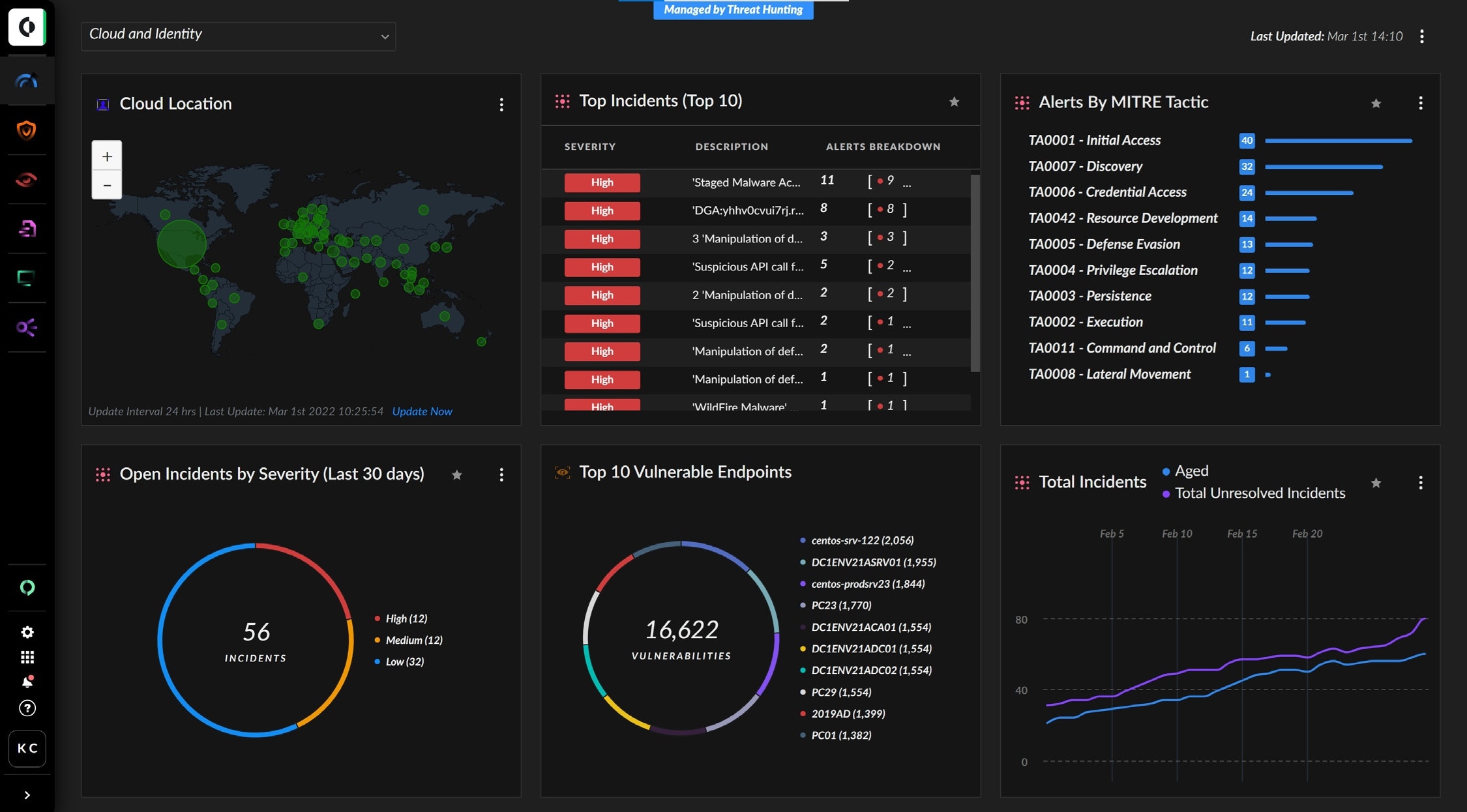Click the green monitor sidebar icon
The width and height of the screenshot is (1467, 812).
[x=27, y=278]
